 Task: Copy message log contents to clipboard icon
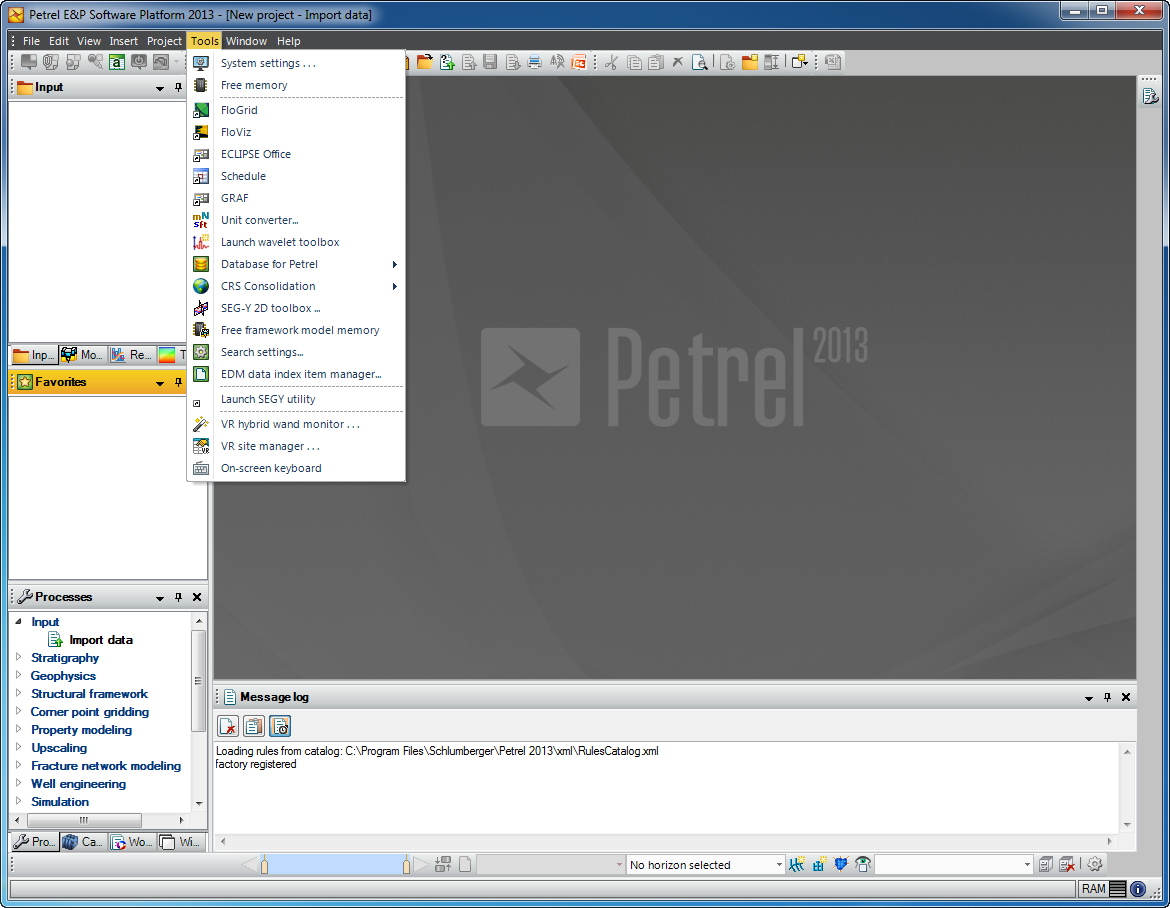tap(254, 726)
